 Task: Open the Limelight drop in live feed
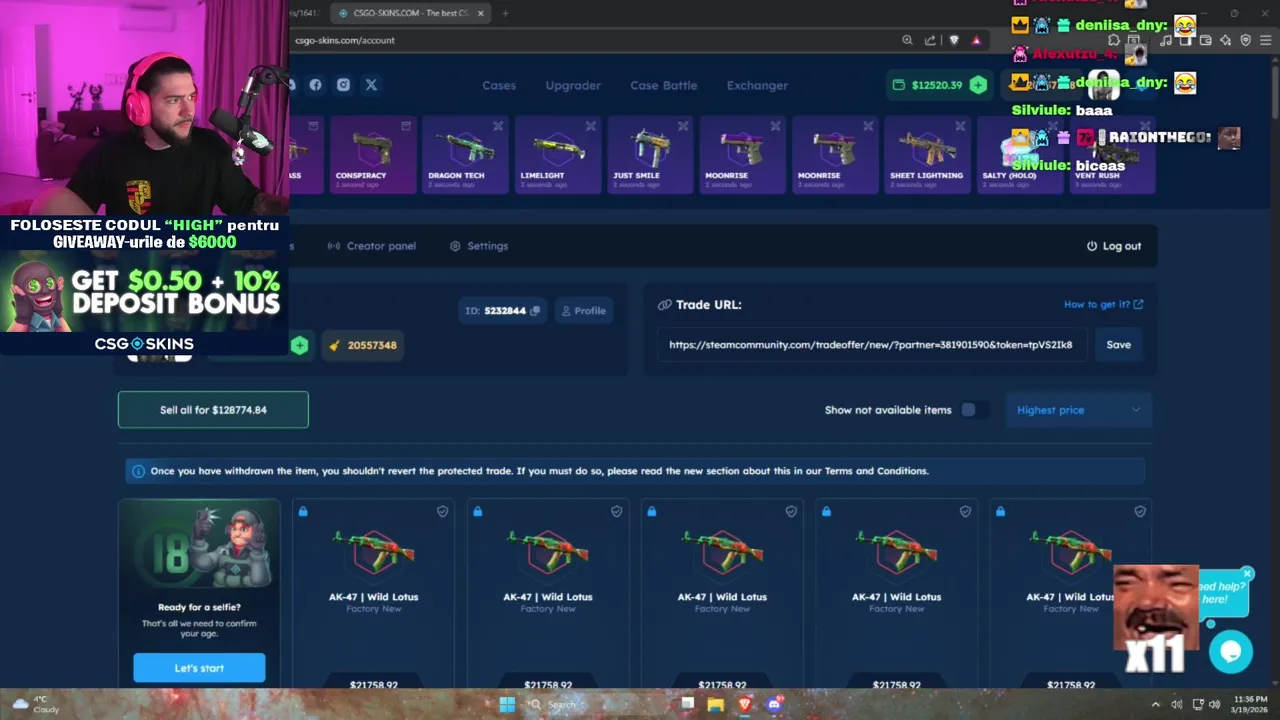point(558,155)
